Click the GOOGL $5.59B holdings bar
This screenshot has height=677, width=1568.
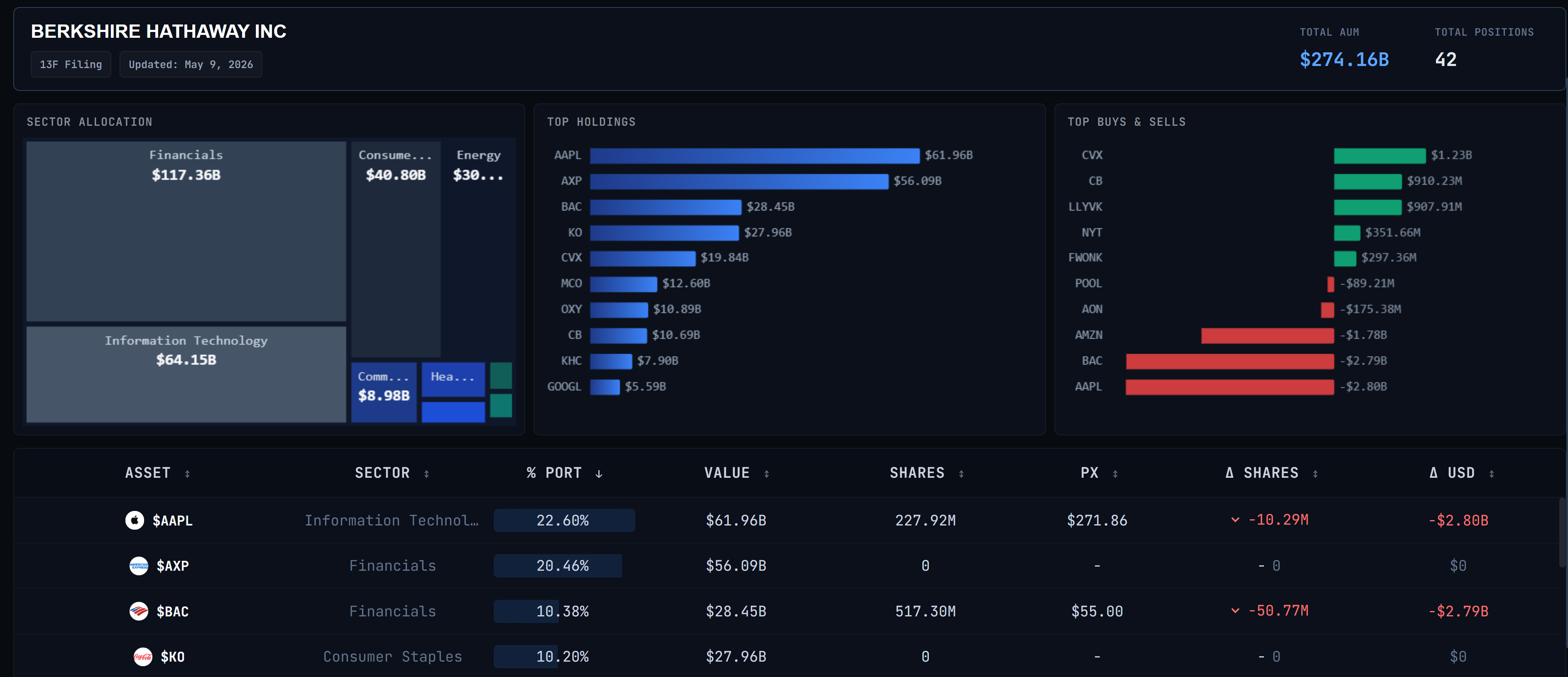point(605,387)
